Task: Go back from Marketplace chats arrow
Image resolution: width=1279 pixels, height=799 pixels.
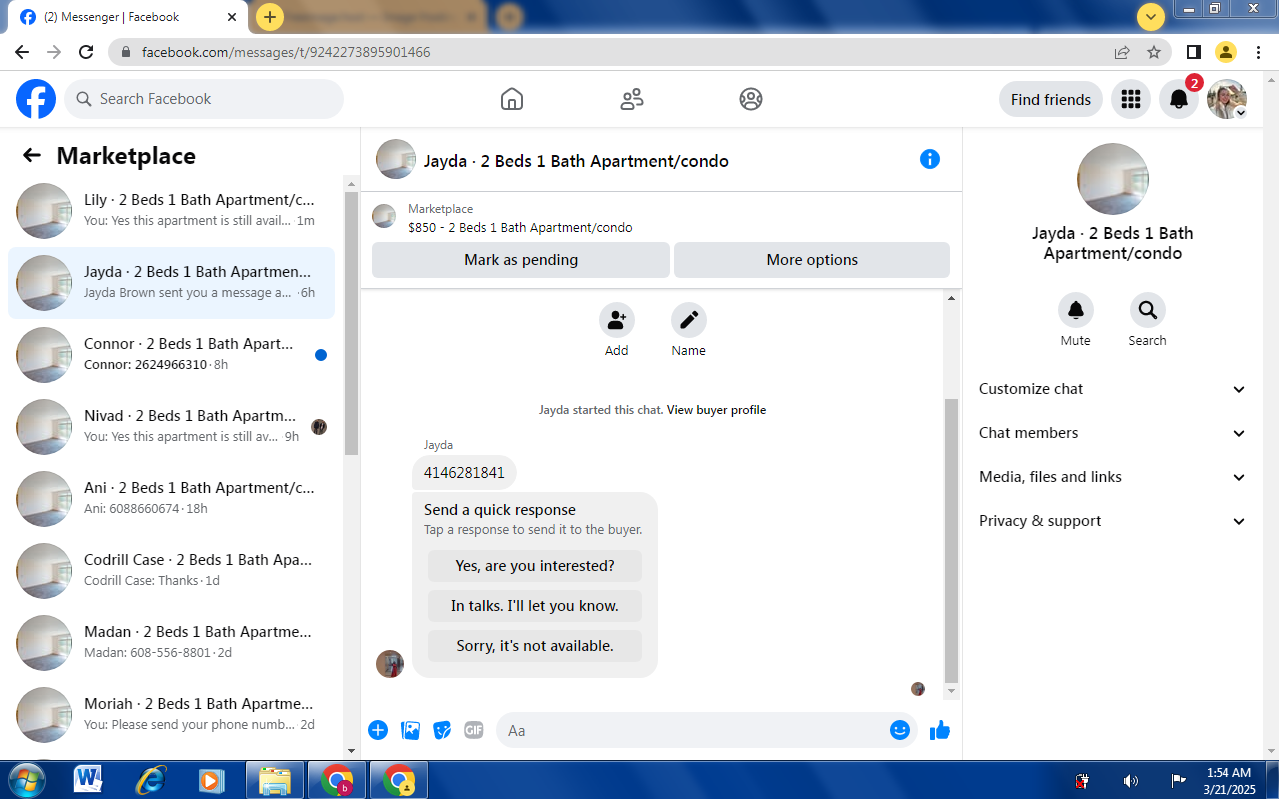Action: tap(32, 155)
